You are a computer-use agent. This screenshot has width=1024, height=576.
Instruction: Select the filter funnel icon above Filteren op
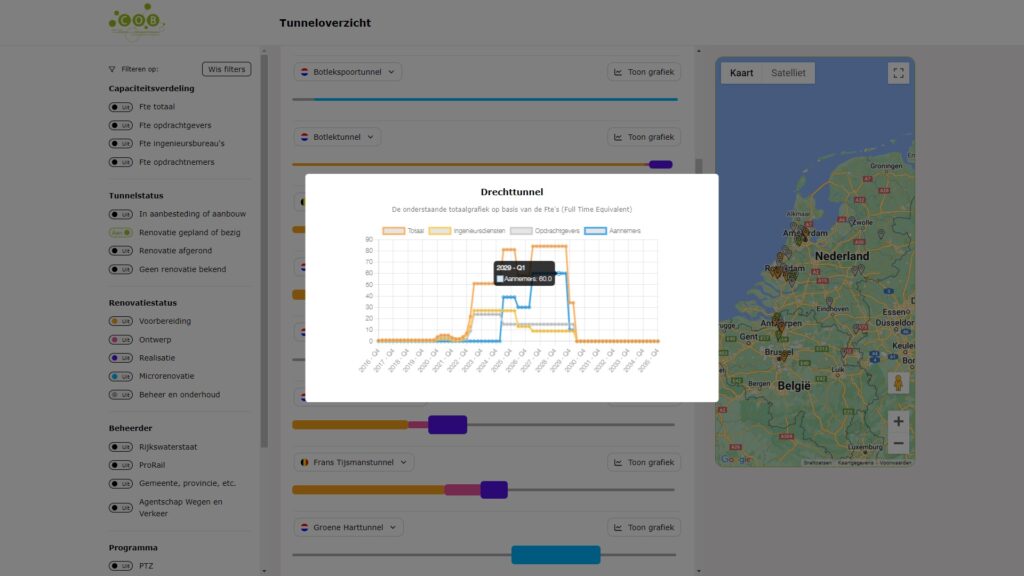(x=111, y=68)
